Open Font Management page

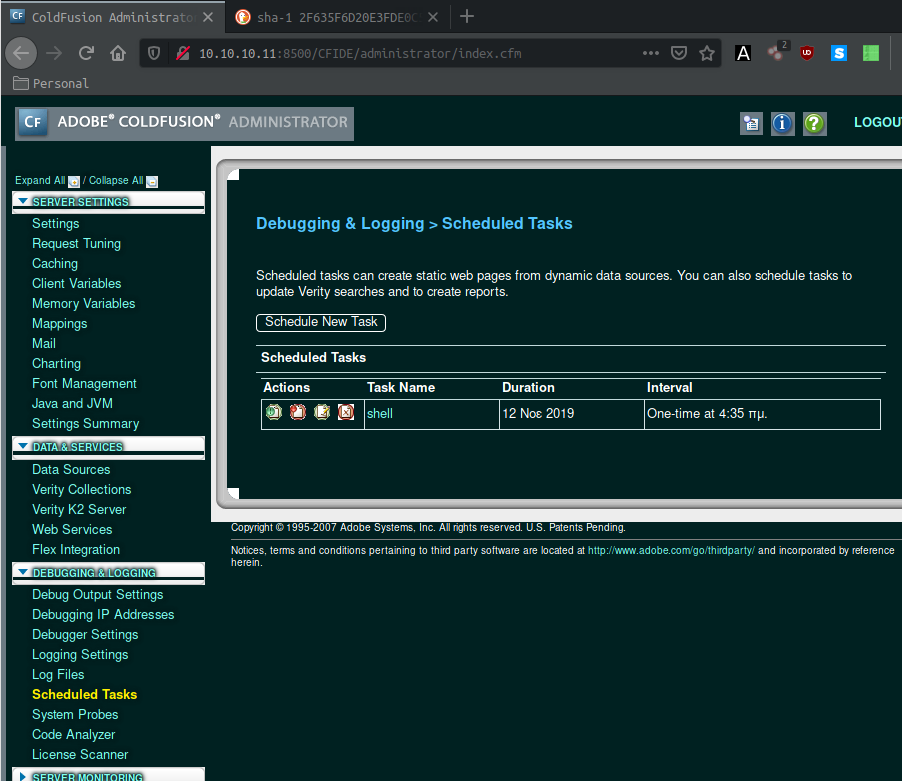[84, 384]
